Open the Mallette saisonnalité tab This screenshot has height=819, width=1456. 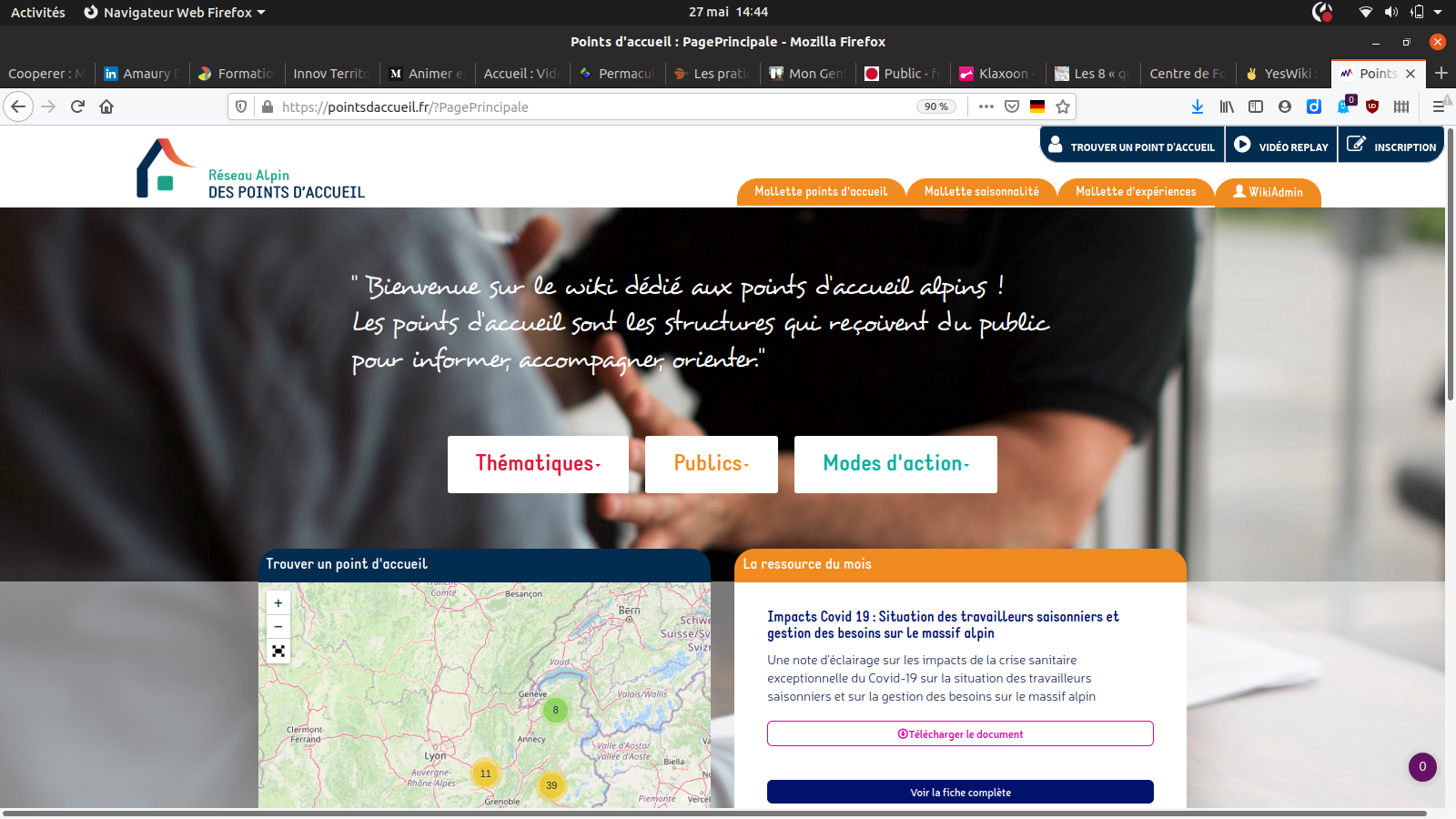(x=981, y=192)
